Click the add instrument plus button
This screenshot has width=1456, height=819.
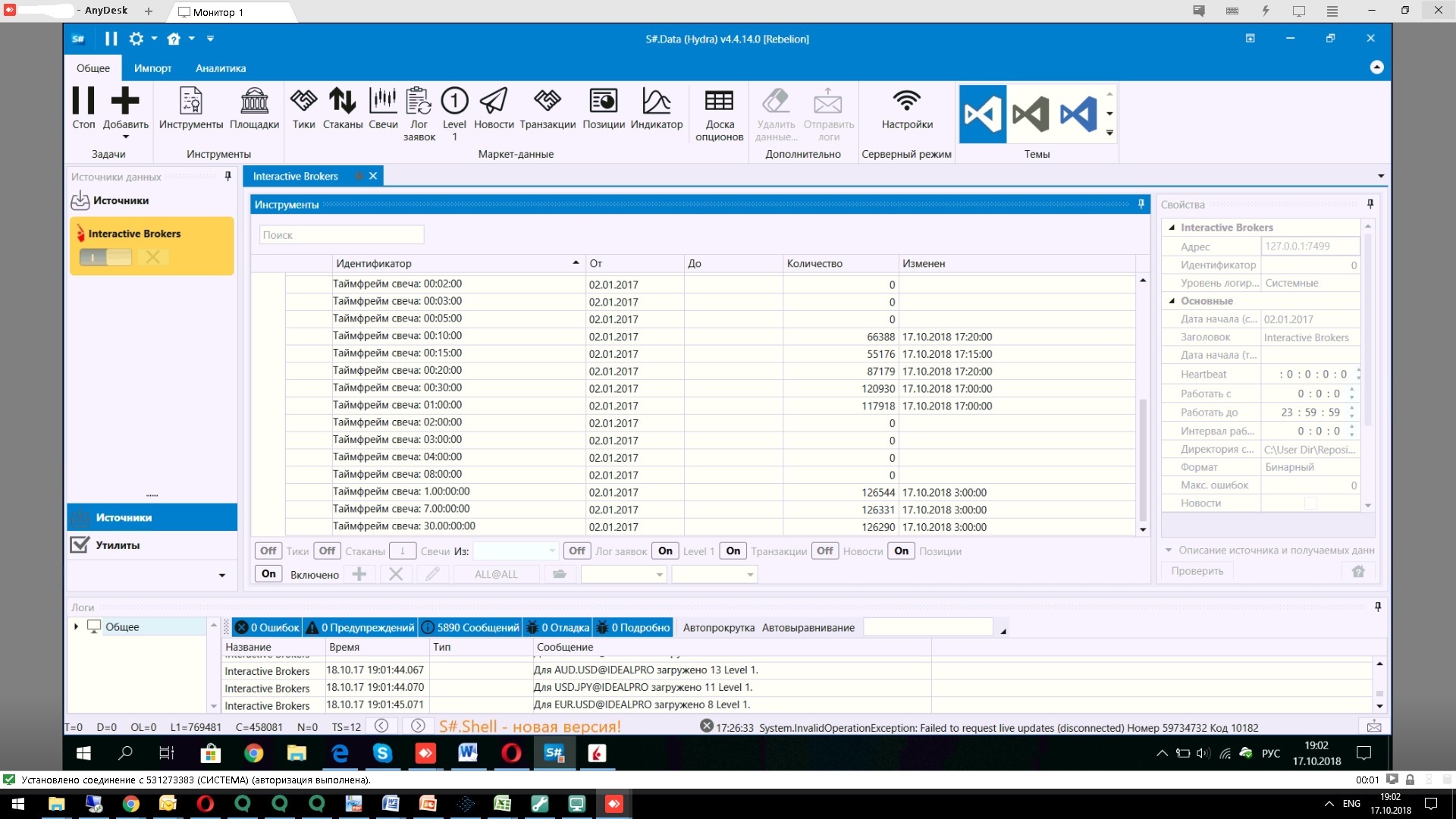(359, 574)
